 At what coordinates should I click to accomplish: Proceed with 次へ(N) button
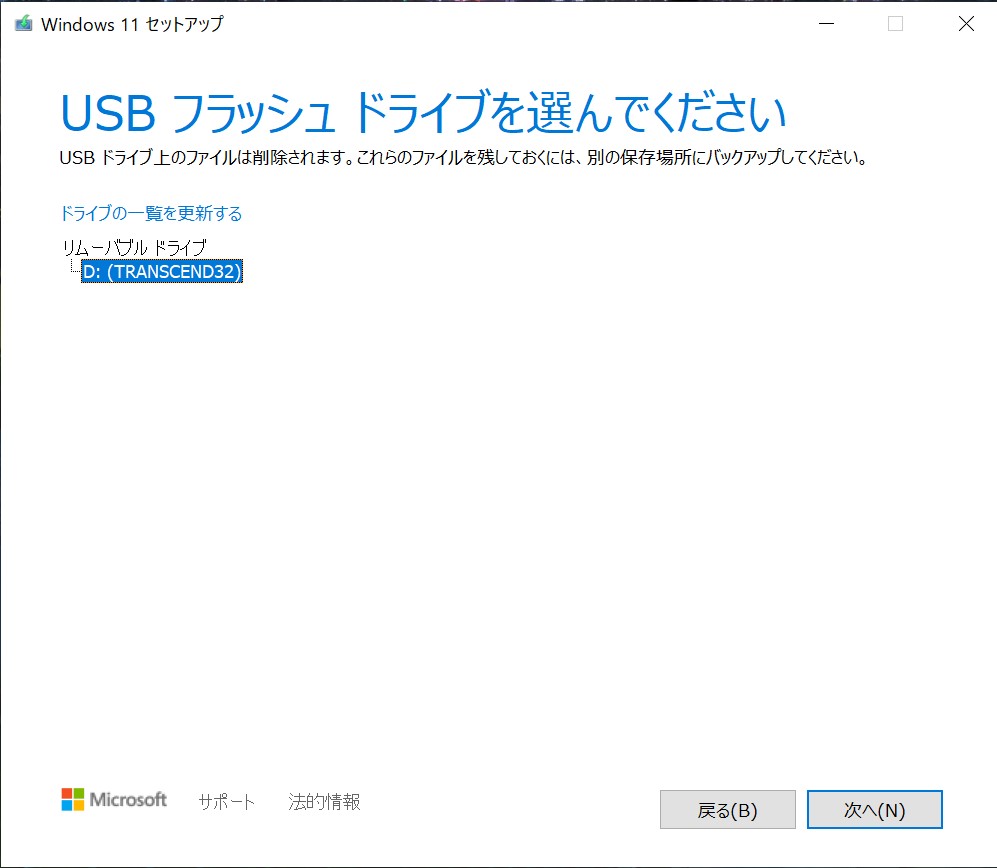pos(874,809)
